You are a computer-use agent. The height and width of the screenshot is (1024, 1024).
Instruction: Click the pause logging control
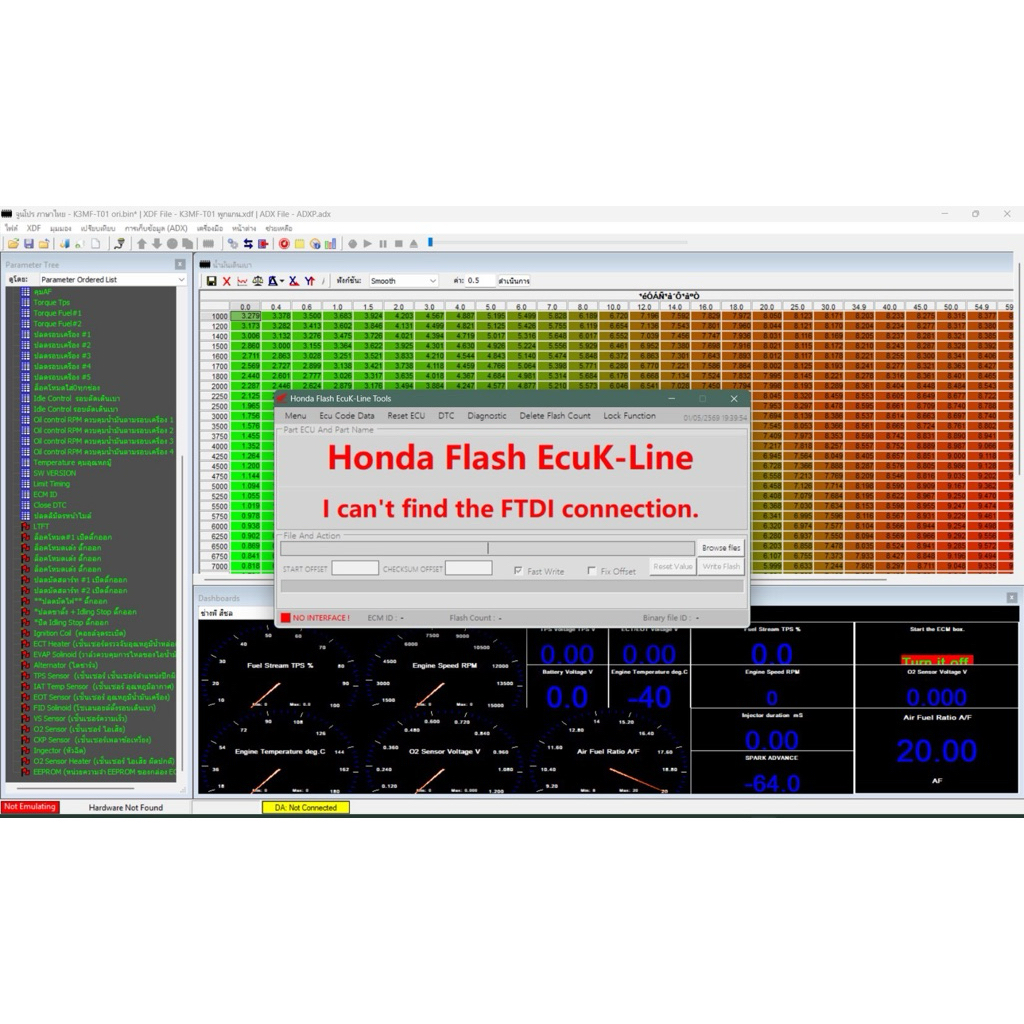(x=383, y=244)
